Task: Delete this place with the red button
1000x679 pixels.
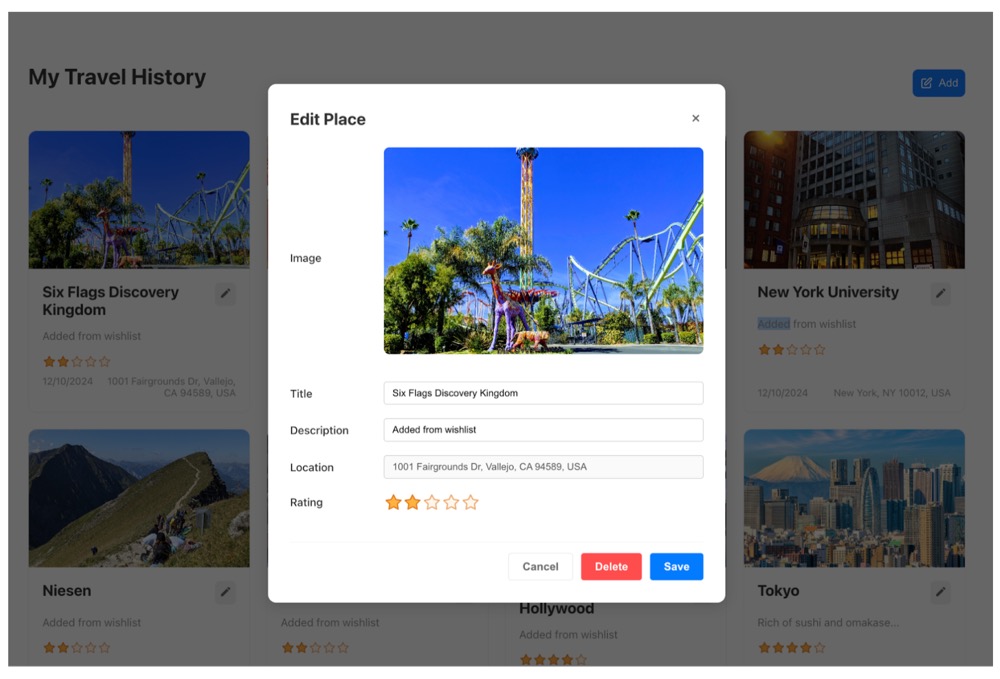Action: (x=611, y=566)
